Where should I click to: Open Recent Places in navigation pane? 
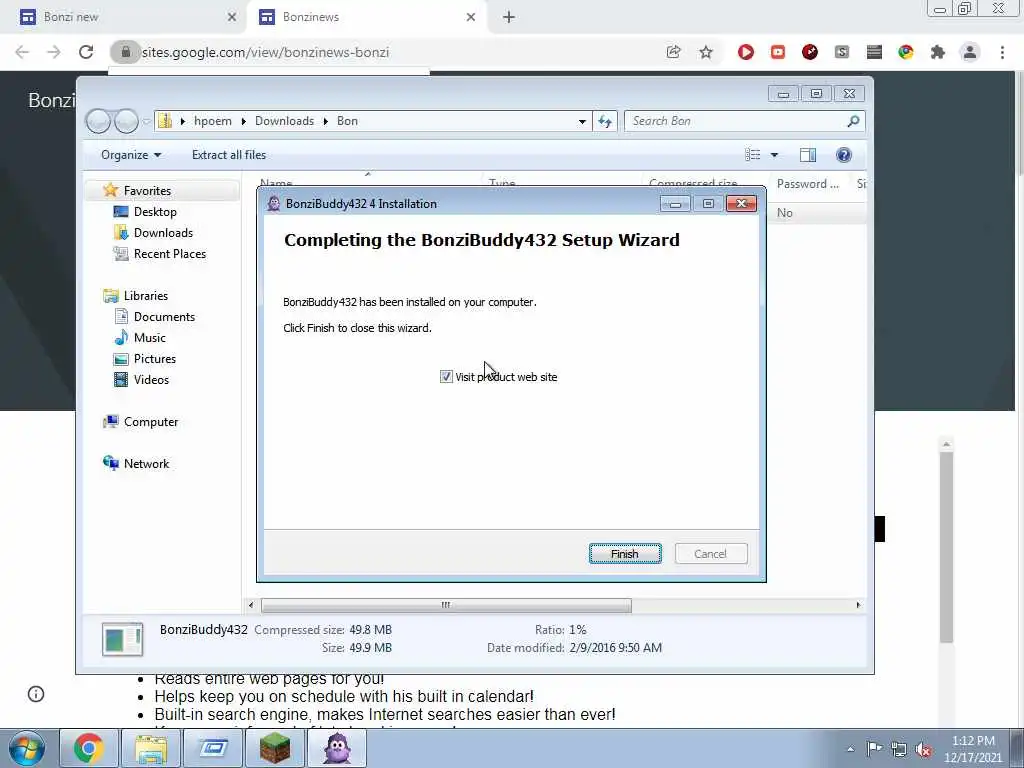tap(170, 253)
